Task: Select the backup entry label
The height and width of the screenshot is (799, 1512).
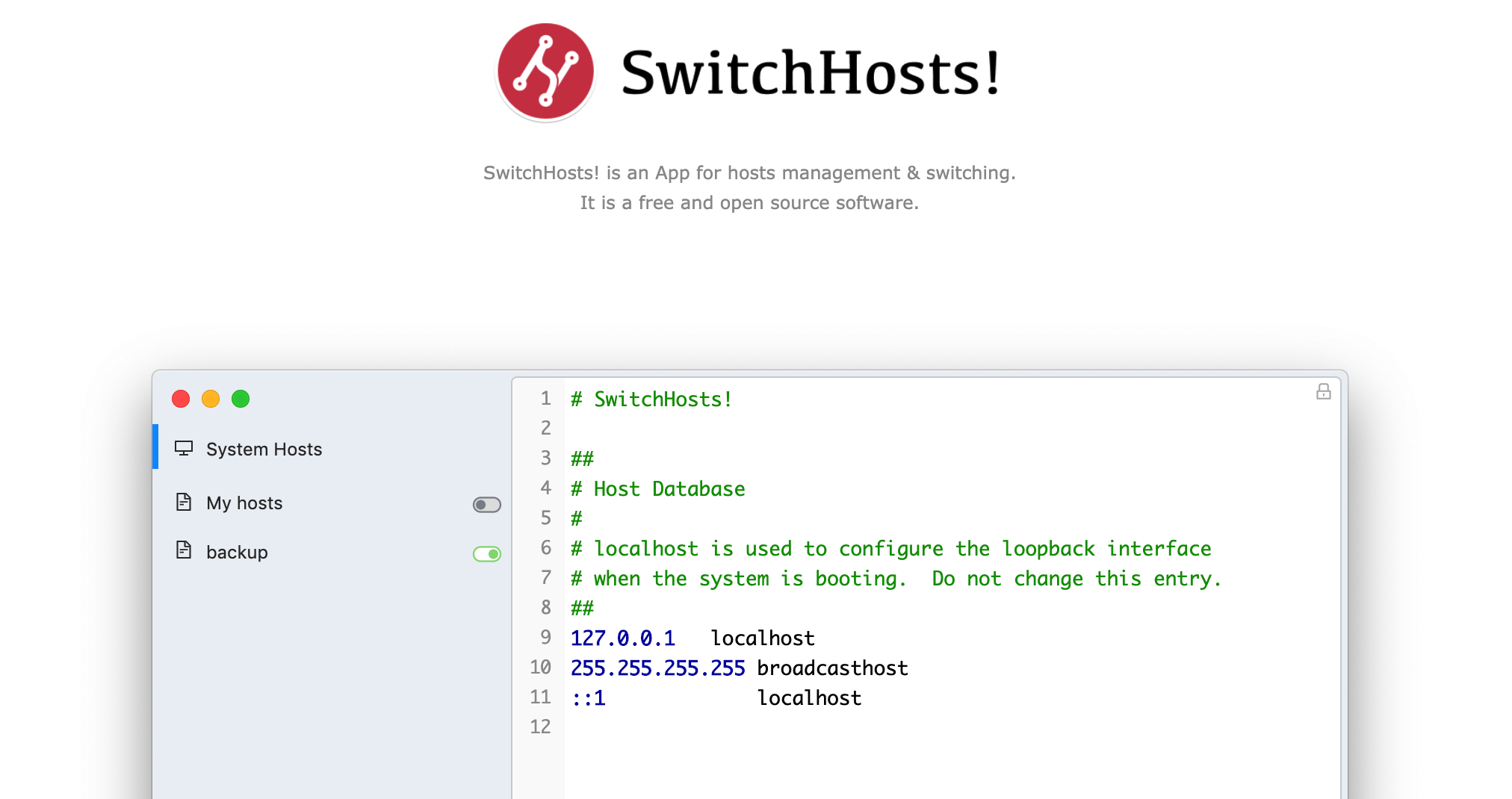Action: coord(237,553)
